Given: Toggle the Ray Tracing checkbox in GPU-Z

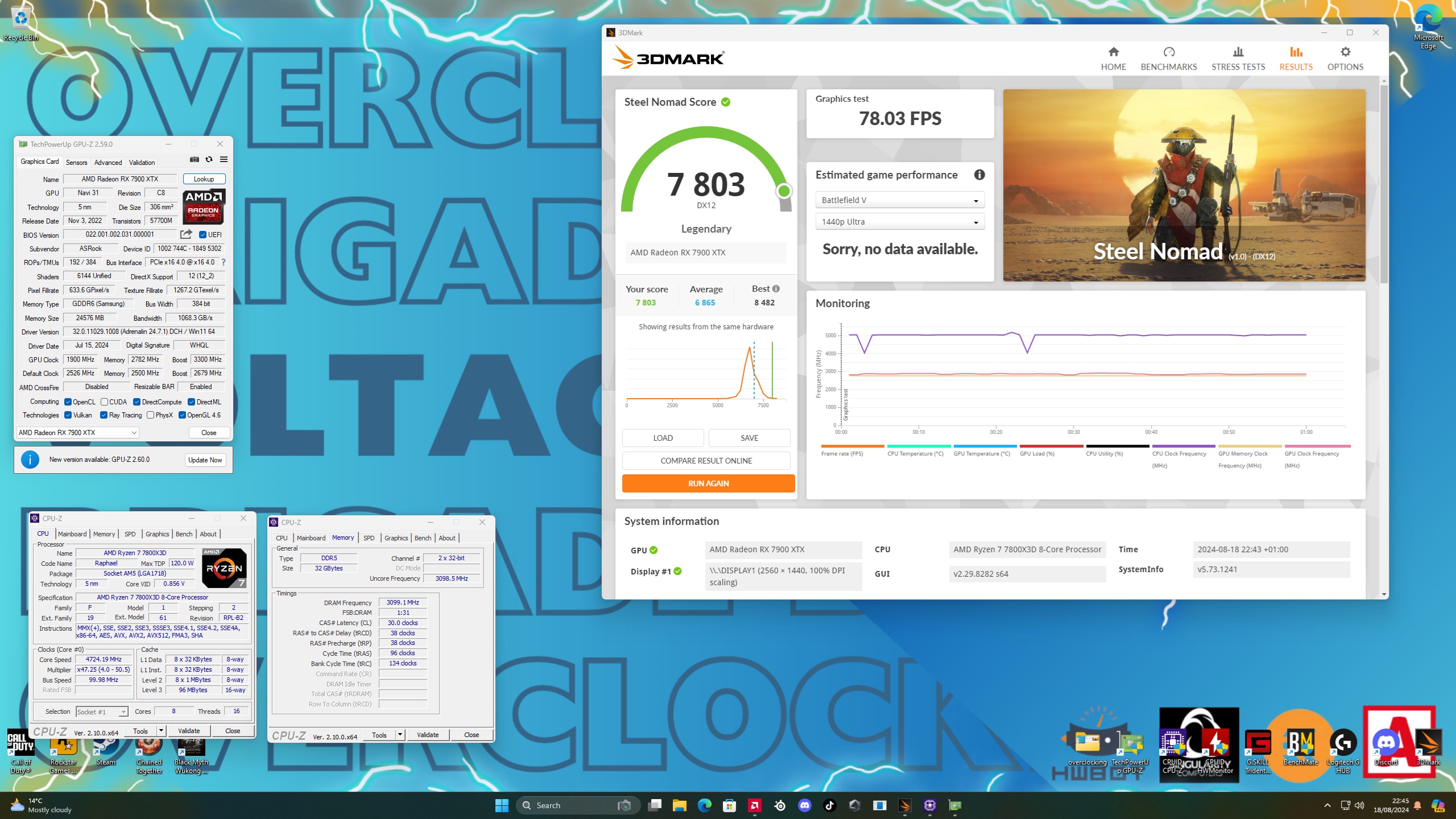Looking at the screenshot, I should tap(104, 415).
